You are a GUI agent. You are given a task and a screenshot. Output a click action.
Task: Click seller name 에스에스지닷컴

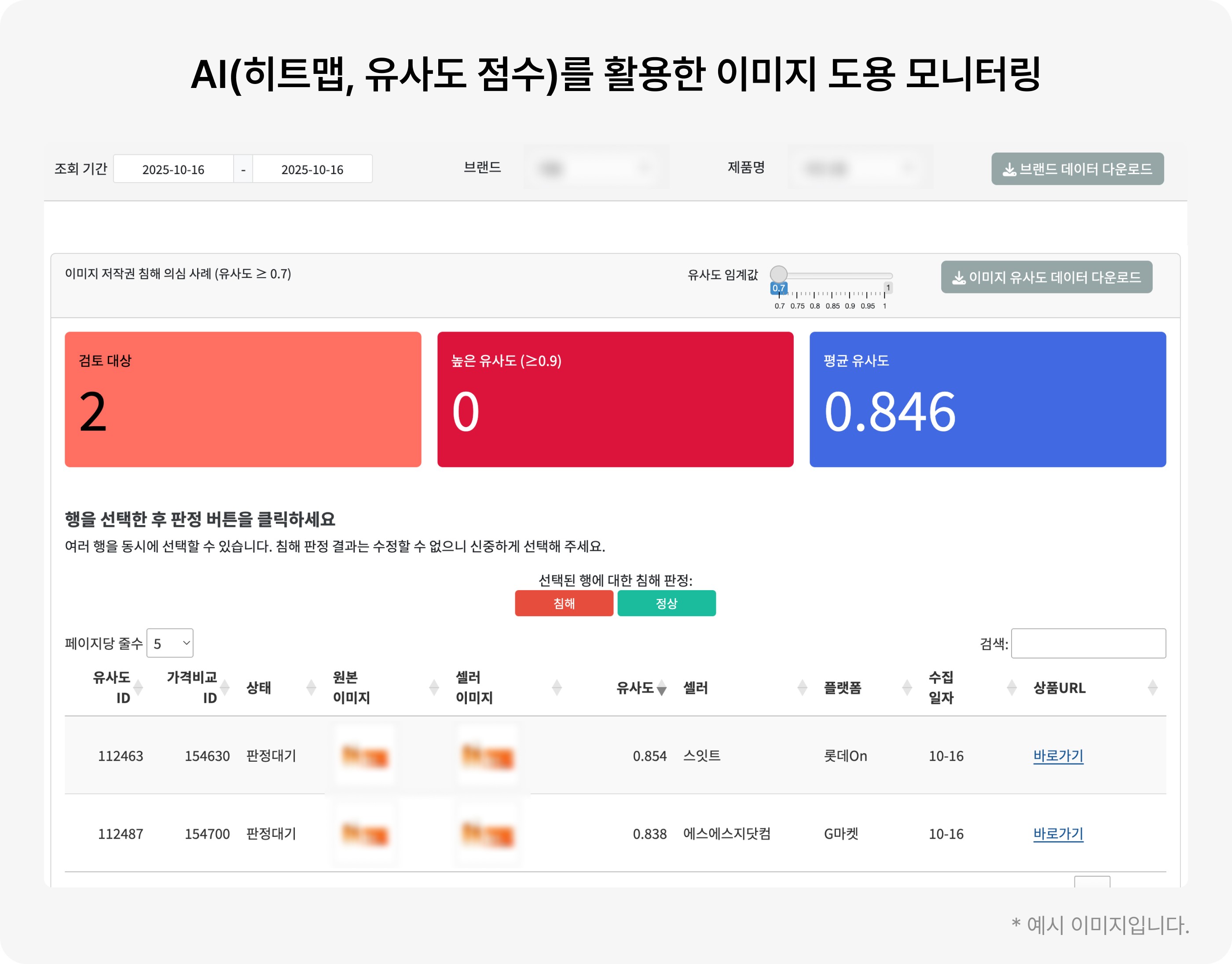click(x=727, y=834)
